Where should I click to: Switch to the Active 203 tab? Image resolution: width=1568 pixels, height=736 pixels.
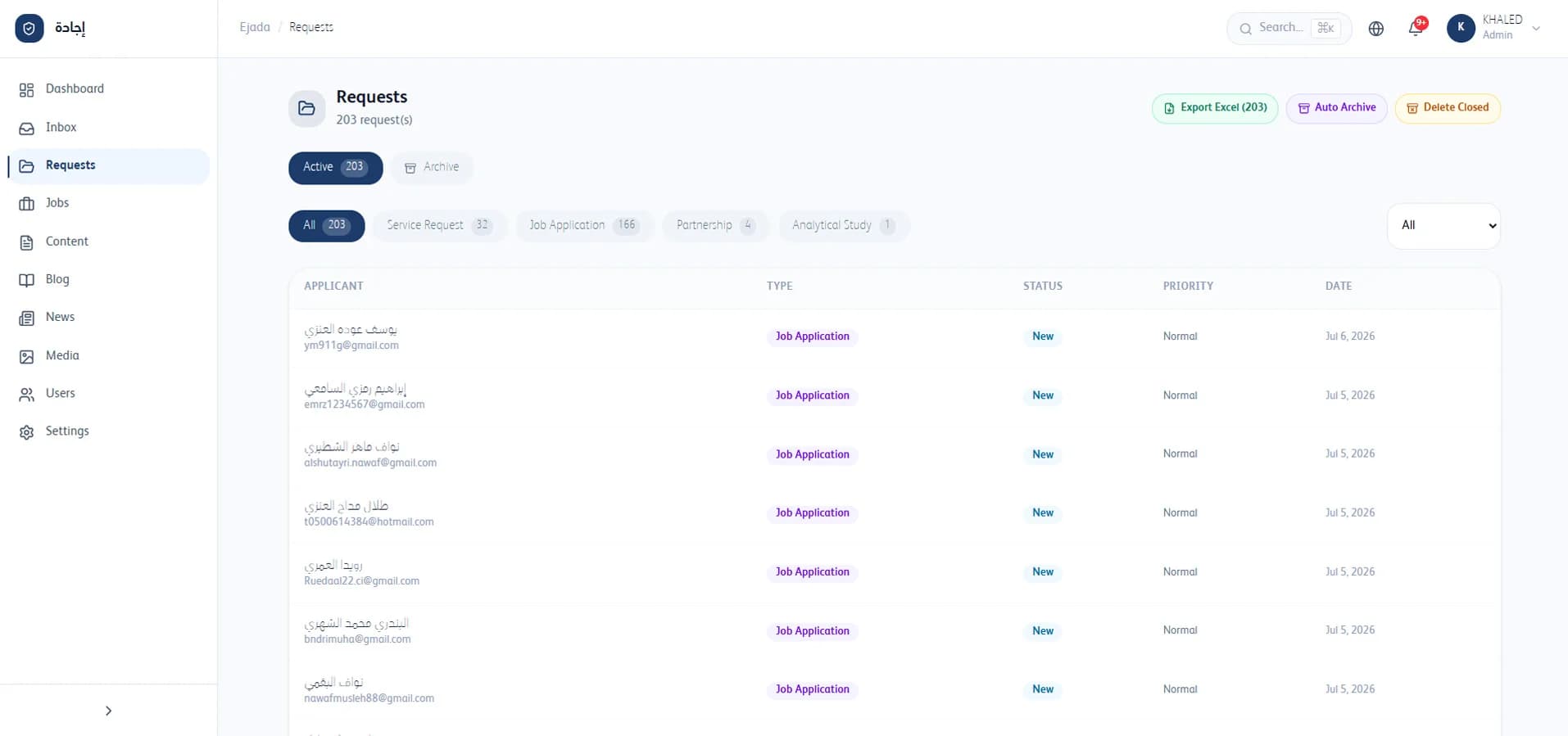click(x=335, y=167)
